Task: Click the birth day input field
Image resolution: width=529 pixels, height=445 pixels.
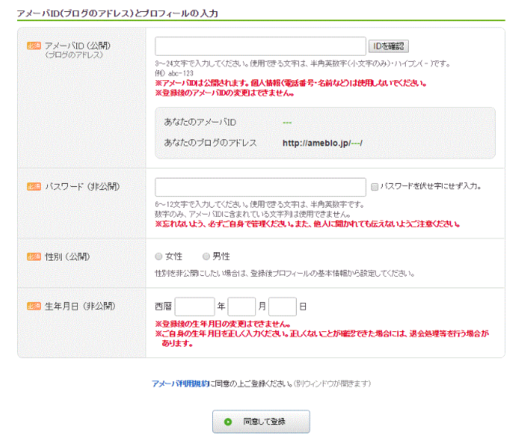Action: pyautogui.click(x=282, y=306)
